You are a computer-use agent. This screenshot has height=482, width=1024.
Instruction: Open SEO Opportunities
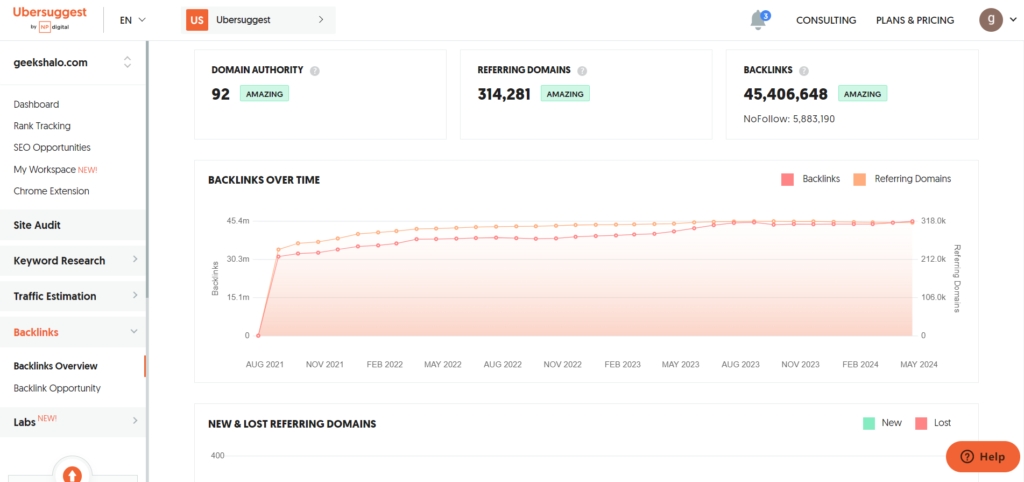pos(52,148)
